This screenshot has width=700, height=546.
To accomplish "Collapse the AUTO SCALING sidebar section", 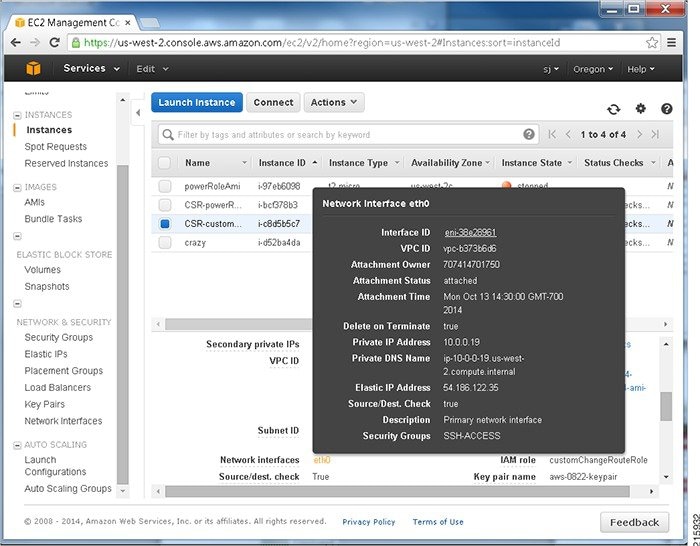I will click(x=17, y=445).
